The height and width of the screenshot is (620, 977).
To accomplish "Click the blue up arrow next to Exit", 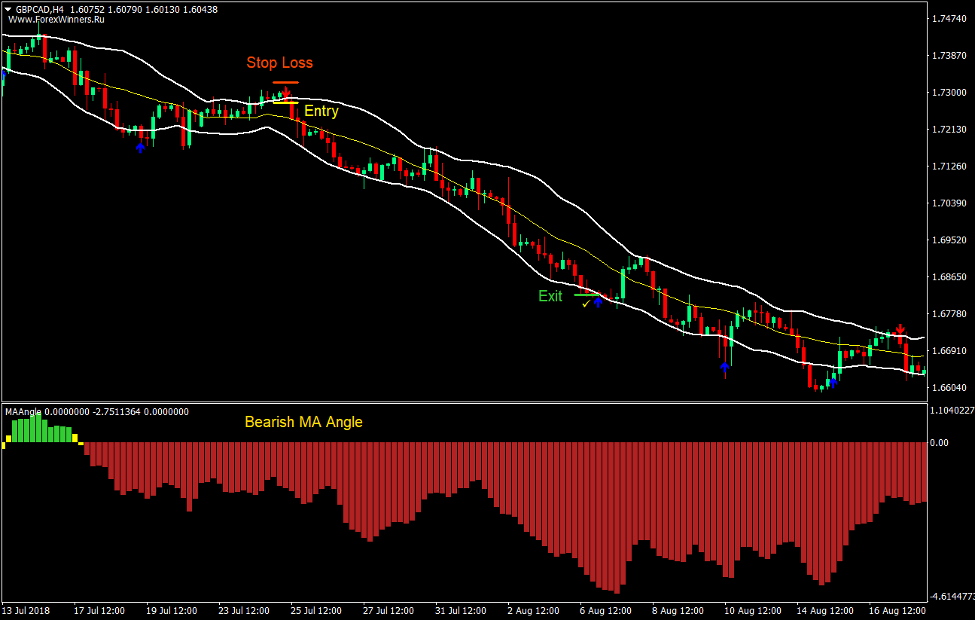I will click(598, 303).
